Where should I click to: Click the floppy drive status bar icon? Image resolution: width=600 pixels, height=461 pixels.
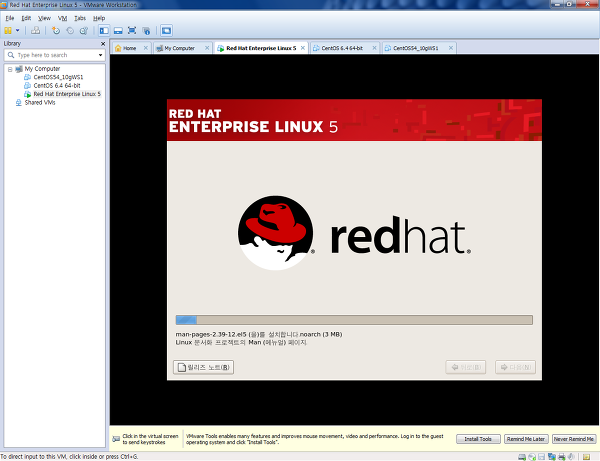pyautogui.click(x=541, y=457)
